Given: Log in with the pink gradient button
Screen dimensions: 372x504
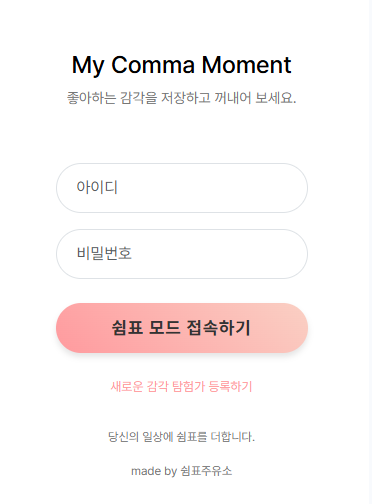Looking at the screenshot, I should [182, 328].
